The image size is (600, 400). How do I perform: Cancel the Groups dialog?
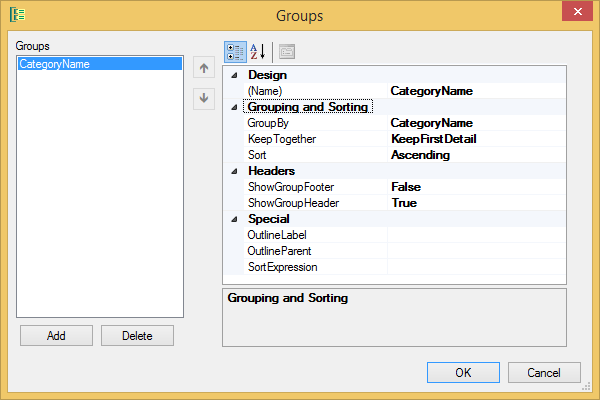(x=544, y=372)
